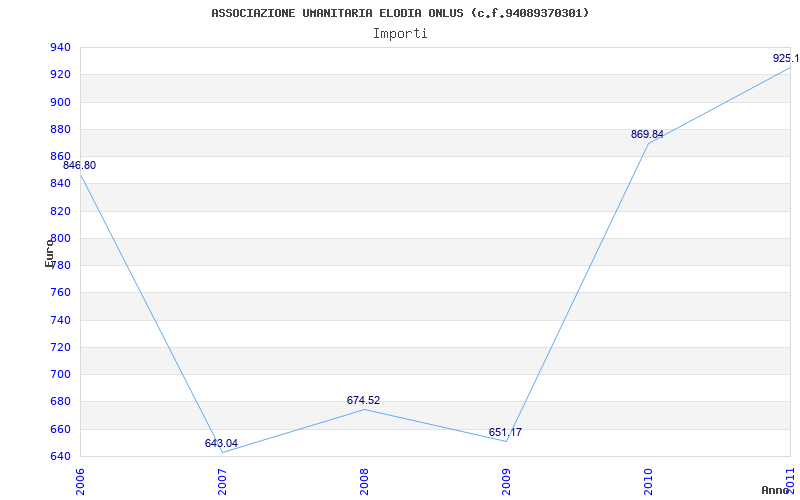The width and height of the screenshot is (800, 500).
Task: Click the Euro y-axis title
Action: point(49,253)
